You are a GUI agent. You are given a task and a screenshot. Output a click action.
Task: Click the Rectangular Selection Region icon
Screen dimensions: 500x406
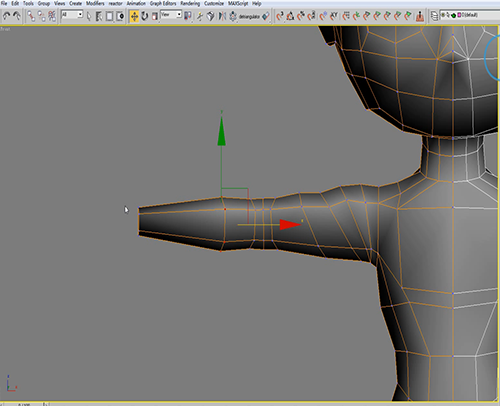(x=109, y=16)
